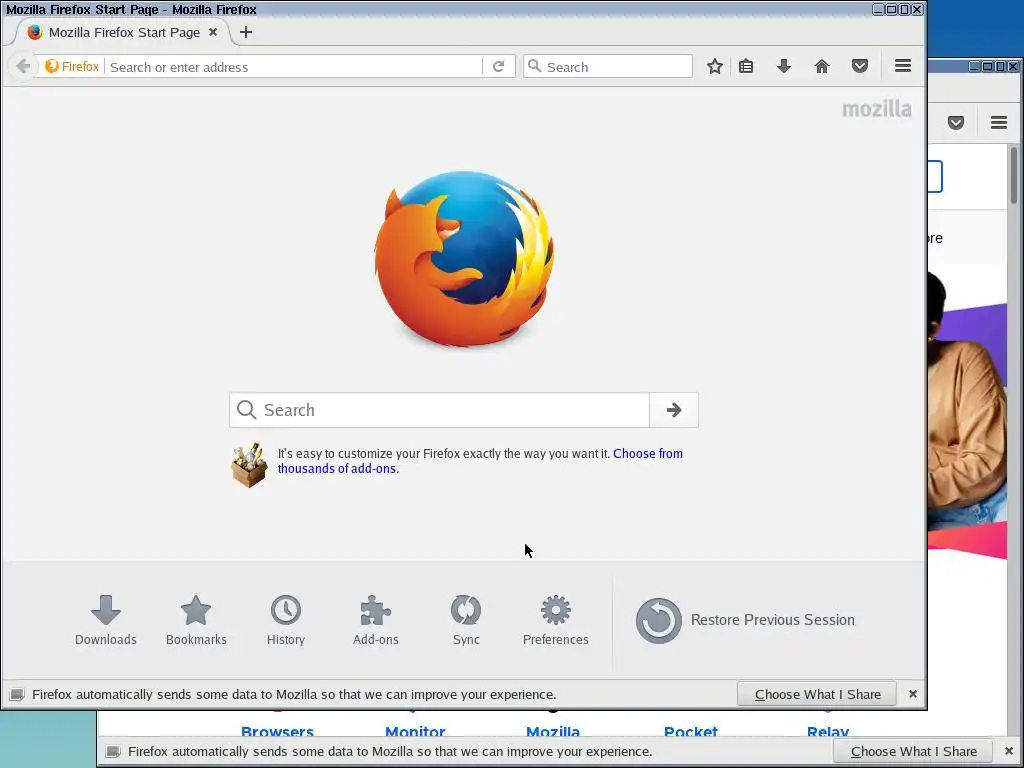This screenshot has height=768, width=1024.
Task: Open Pocket icon in background Firefox window
Action: [x=956, y=122]
